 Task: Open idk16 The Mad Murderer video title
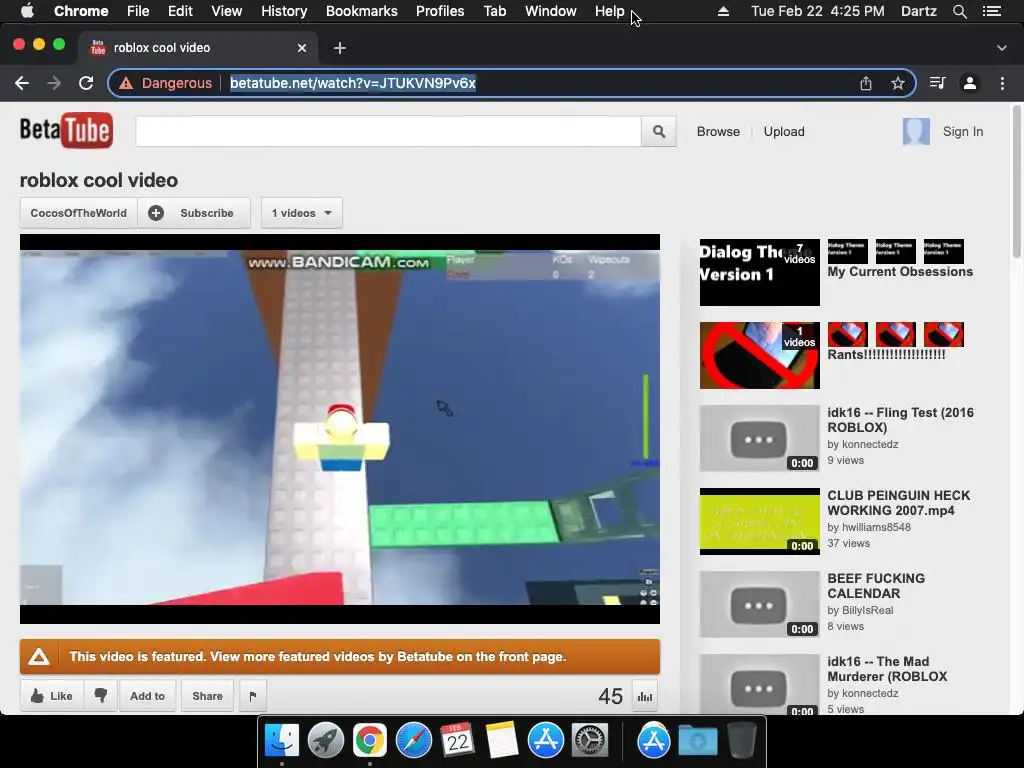(x=887, y=669)
